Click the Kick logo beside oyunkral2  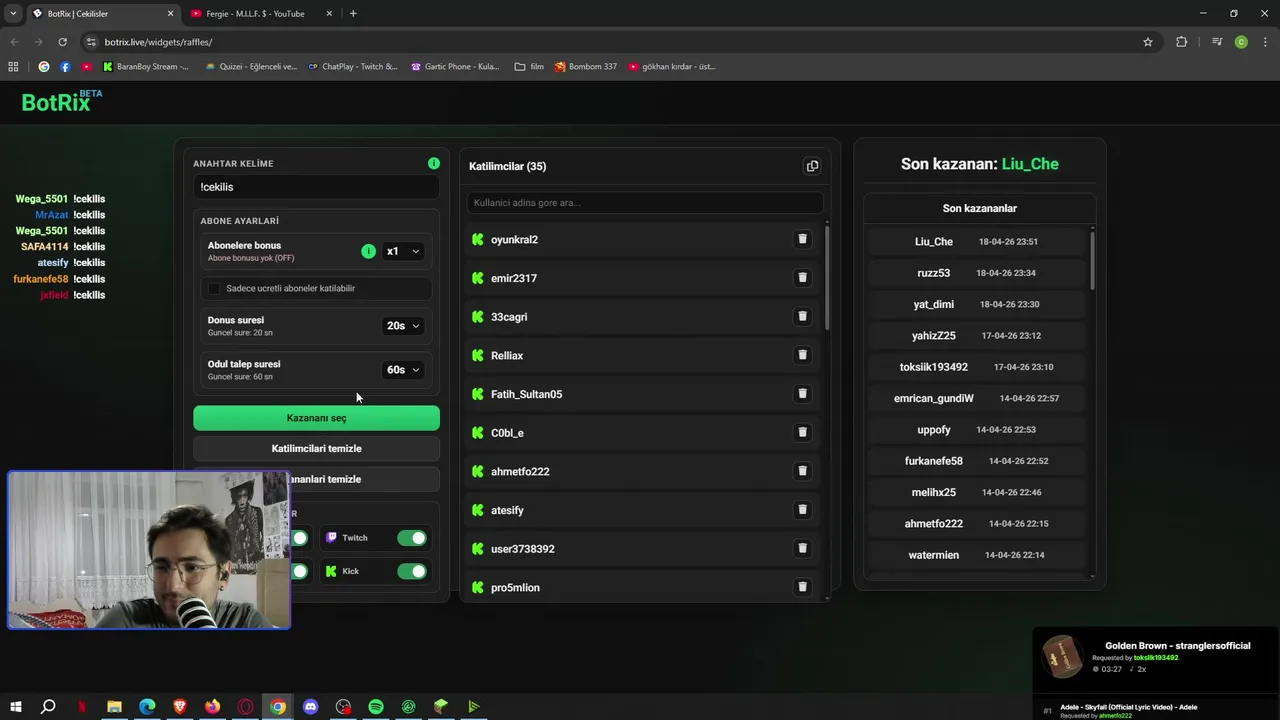[x=478, y=240]
